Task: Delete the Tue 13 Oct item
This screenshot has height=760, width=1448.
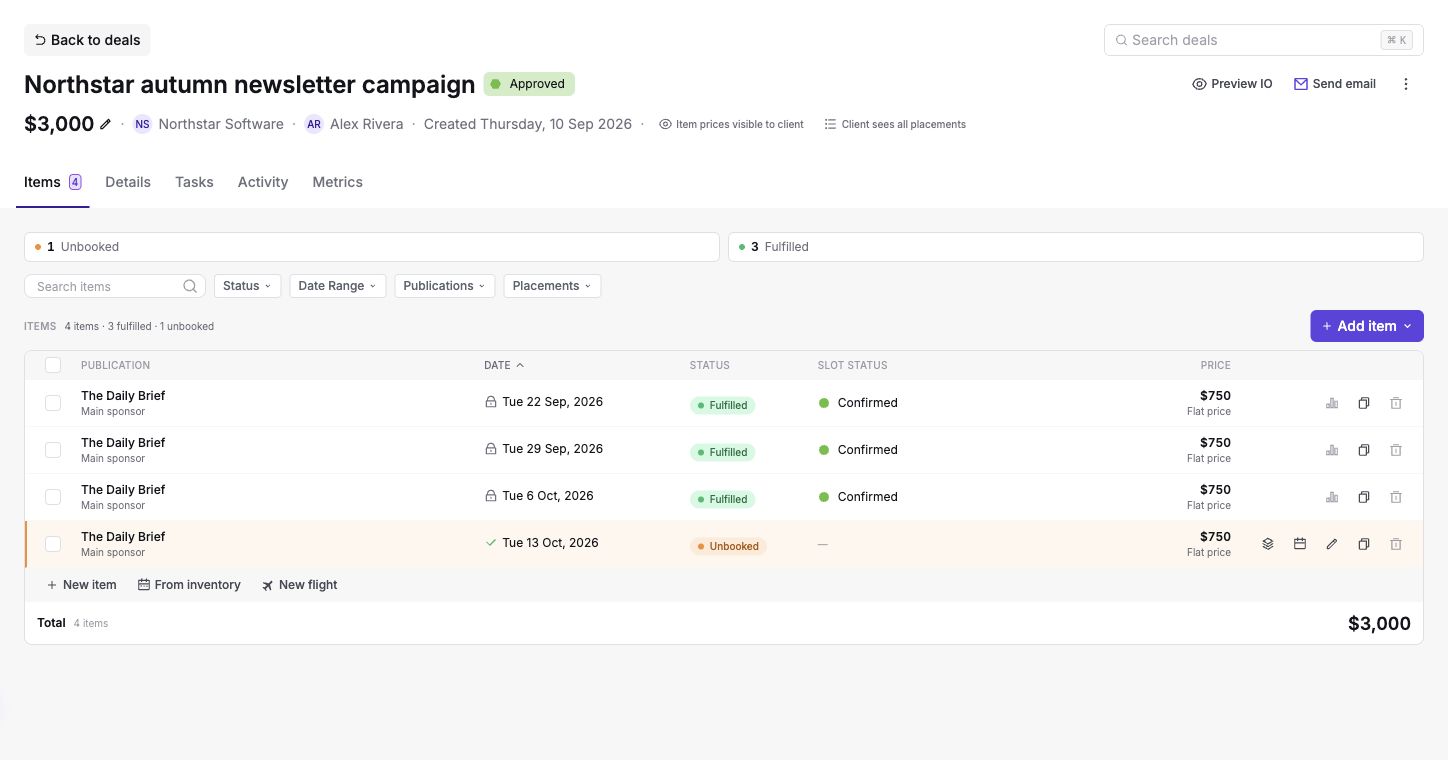Action: point(1396,544)
